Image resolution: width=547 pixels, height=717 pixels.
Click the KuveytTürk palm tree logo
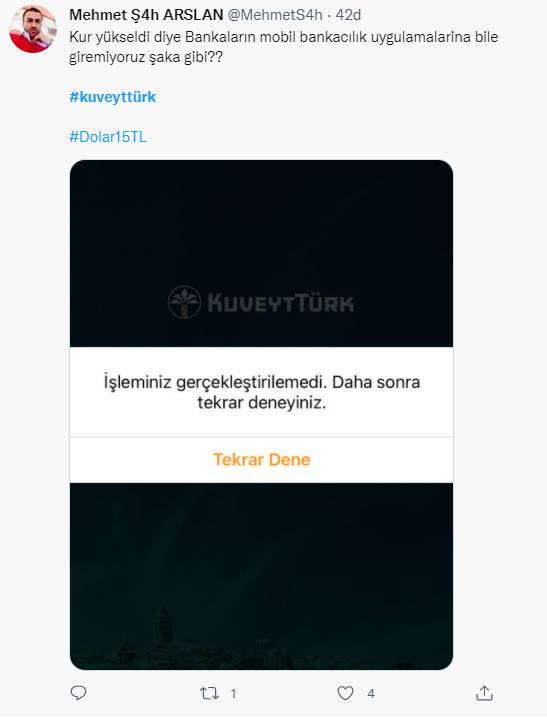click(x=184, y=302)
